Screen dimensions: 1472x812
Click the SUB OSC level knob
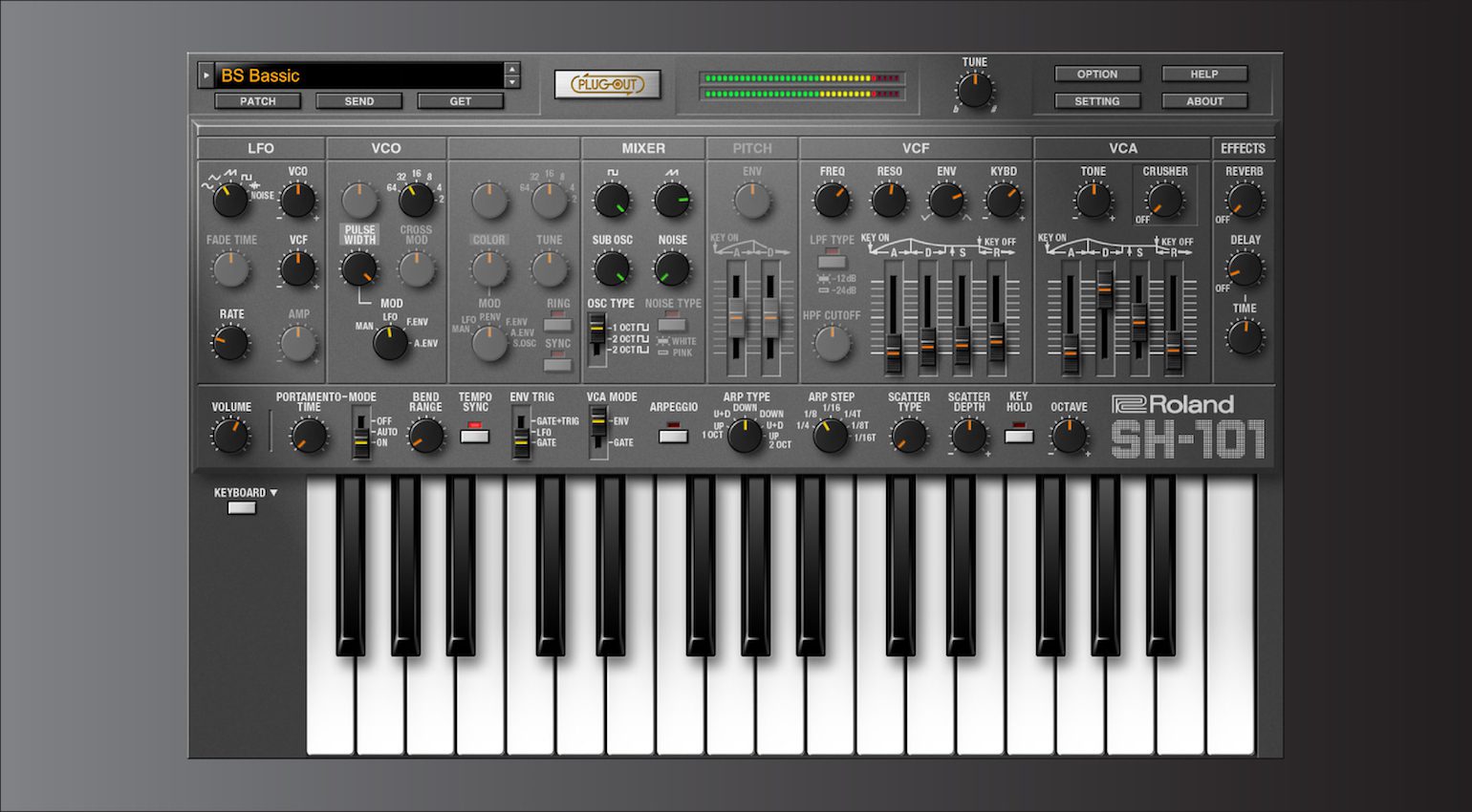[x=612, y=269]
